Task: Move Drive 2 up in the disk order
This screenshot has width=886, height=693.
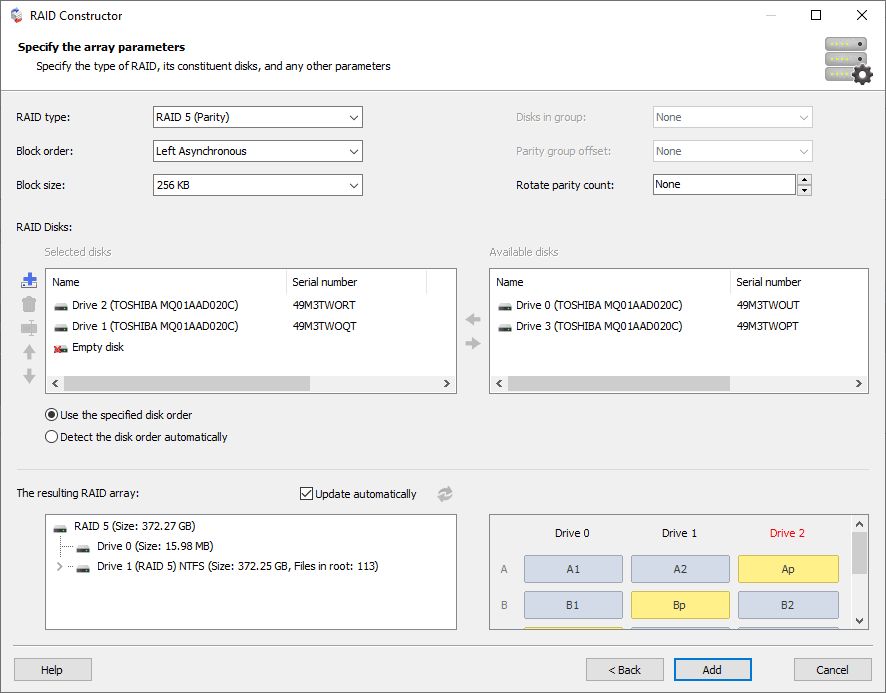Action: [29, 351]
